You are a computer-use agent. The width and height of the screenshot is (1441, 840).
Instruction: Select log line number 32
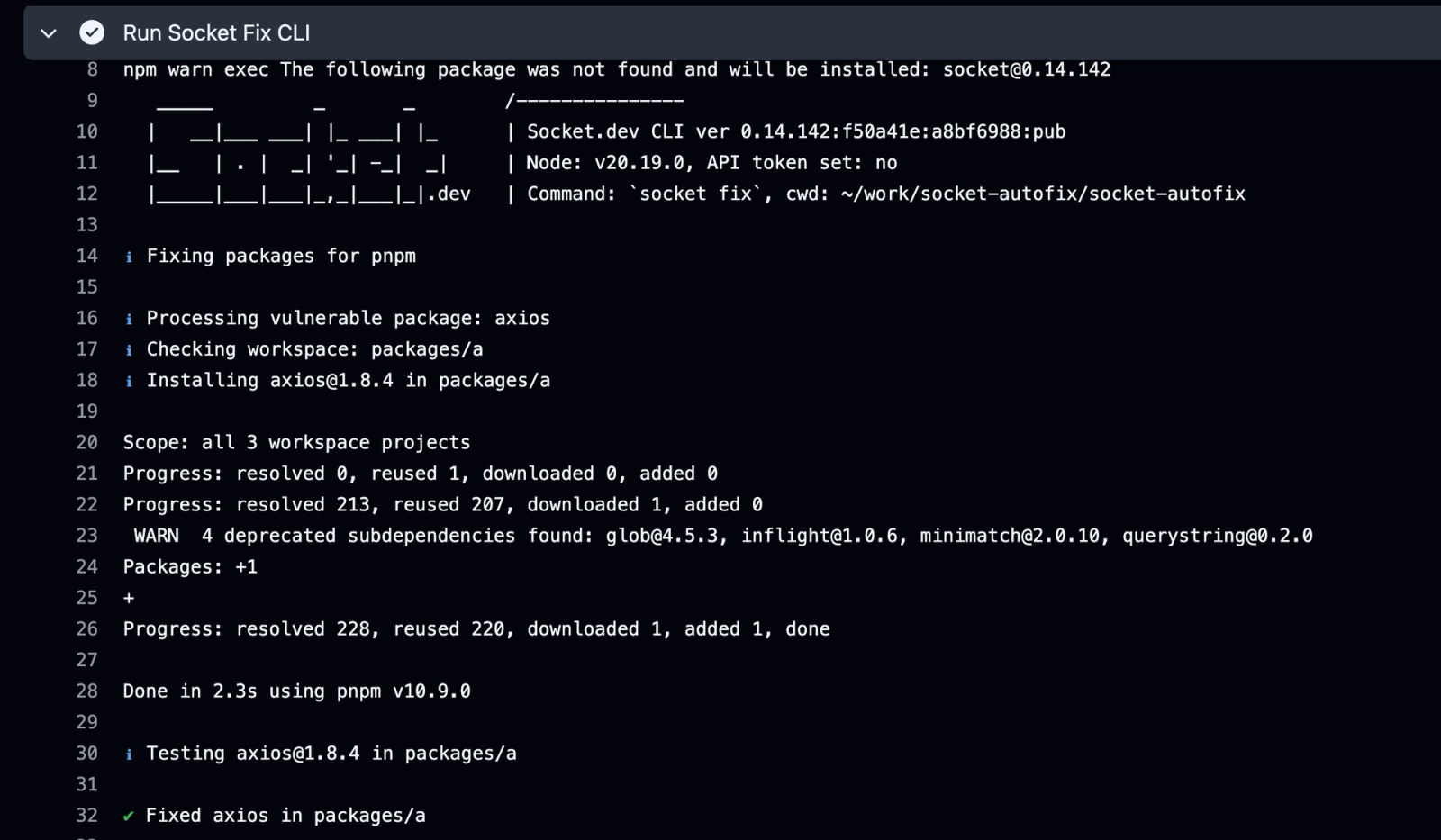86,815
